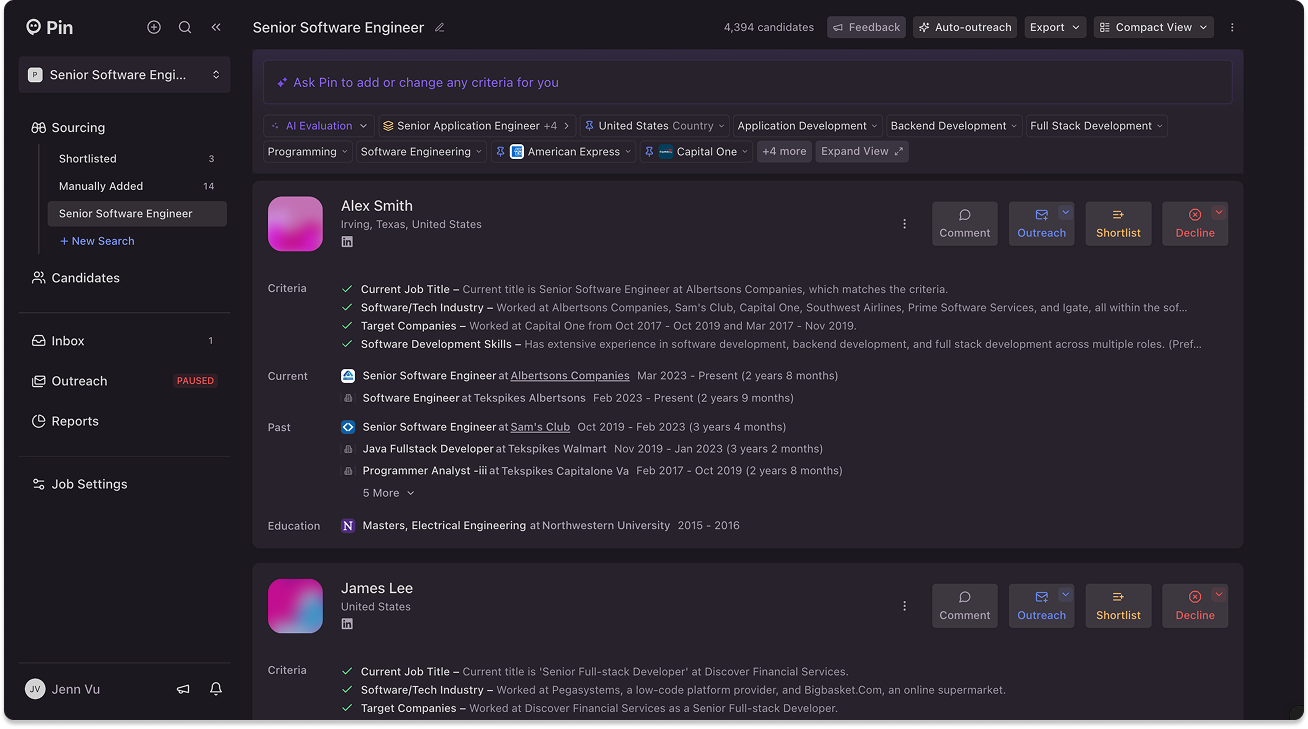Viewport: 1308px width, 729px height.
Task: Toggle the pin on American Express filter
Action: tap(500, 152)
